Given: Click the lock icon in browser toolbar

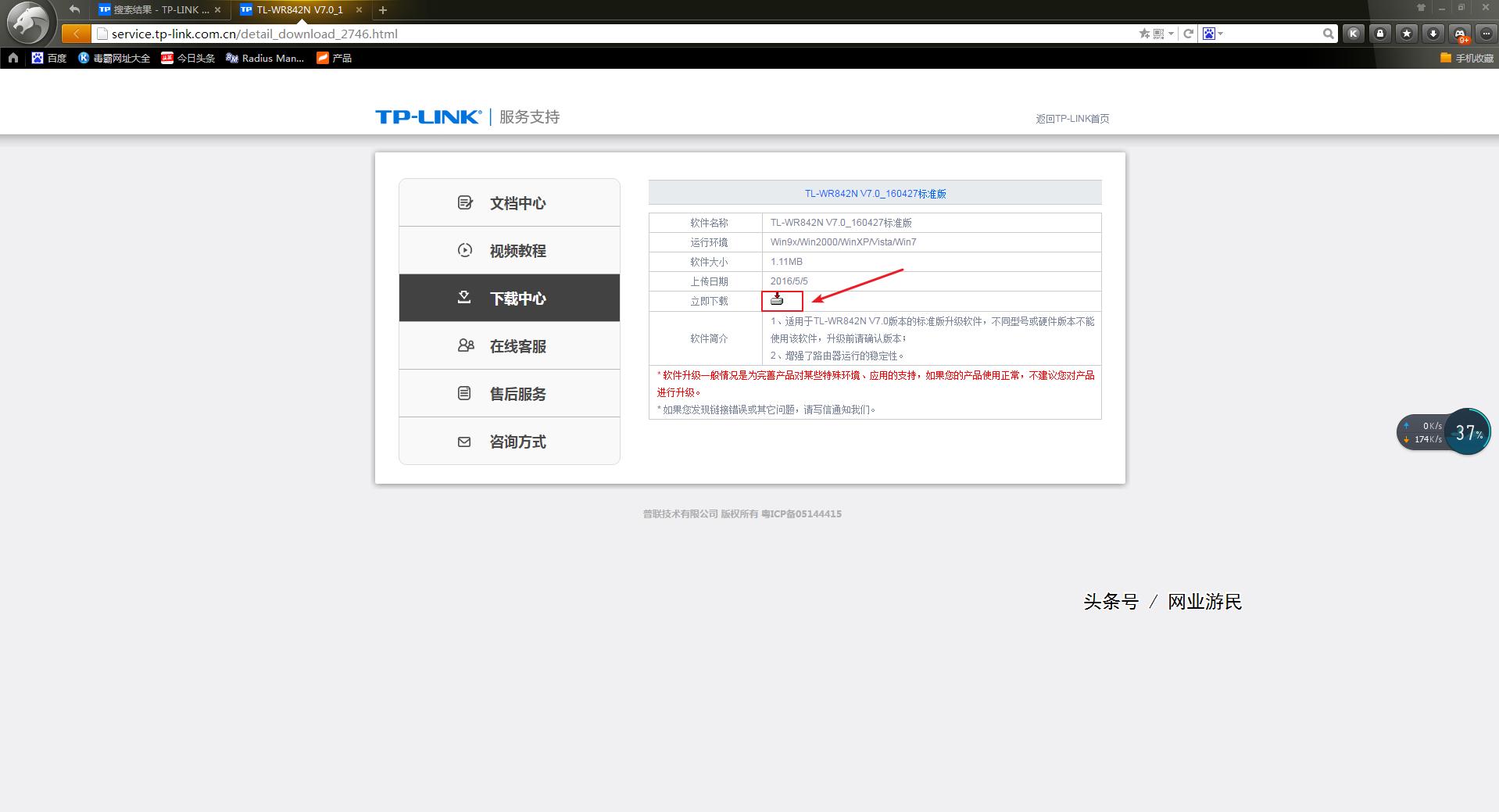Looking at the screenshot, I should [1380, 34].
